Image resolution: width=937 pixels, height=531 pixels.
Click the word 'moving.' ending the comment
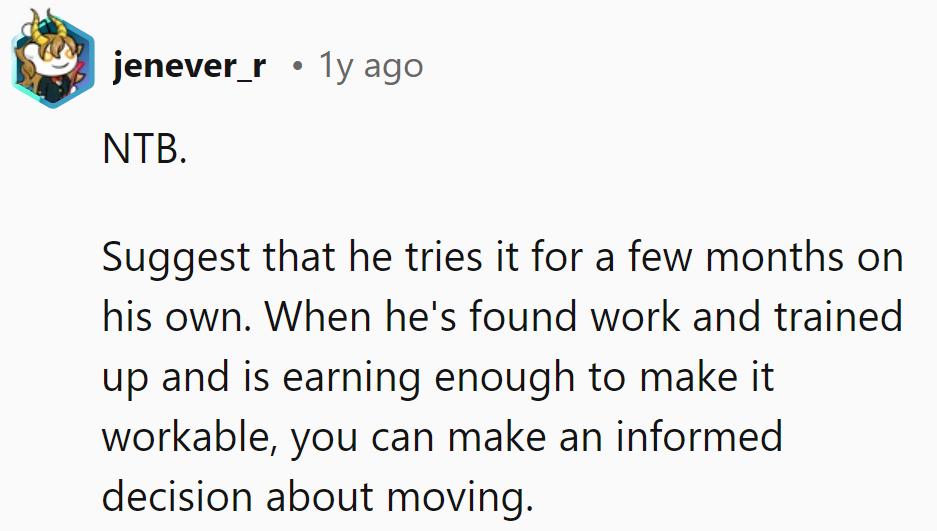460,498
